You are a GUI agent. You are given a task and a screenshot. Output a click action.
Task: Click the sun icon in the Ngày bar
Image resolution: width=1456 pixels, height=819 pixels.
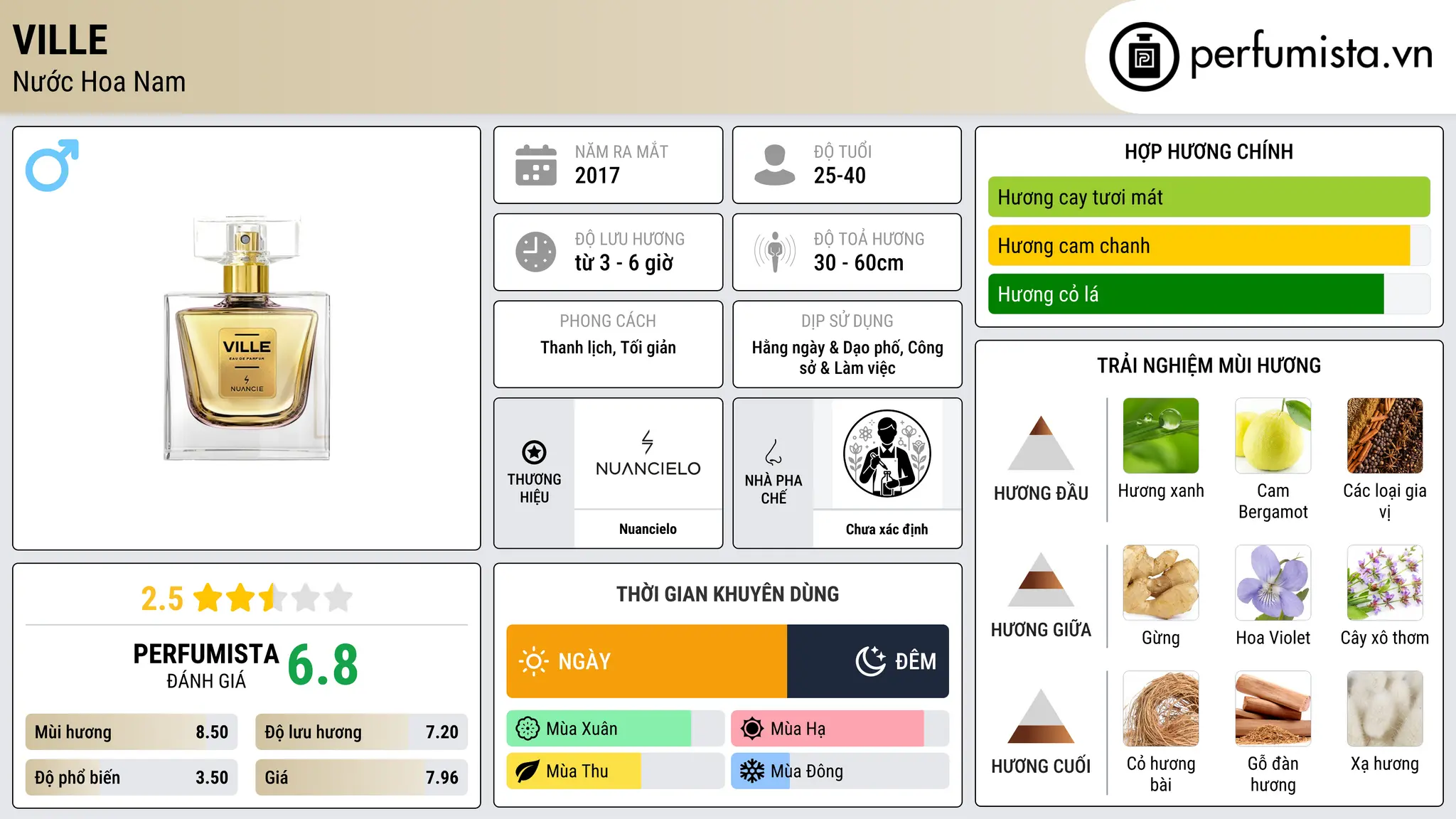point(533,661)
